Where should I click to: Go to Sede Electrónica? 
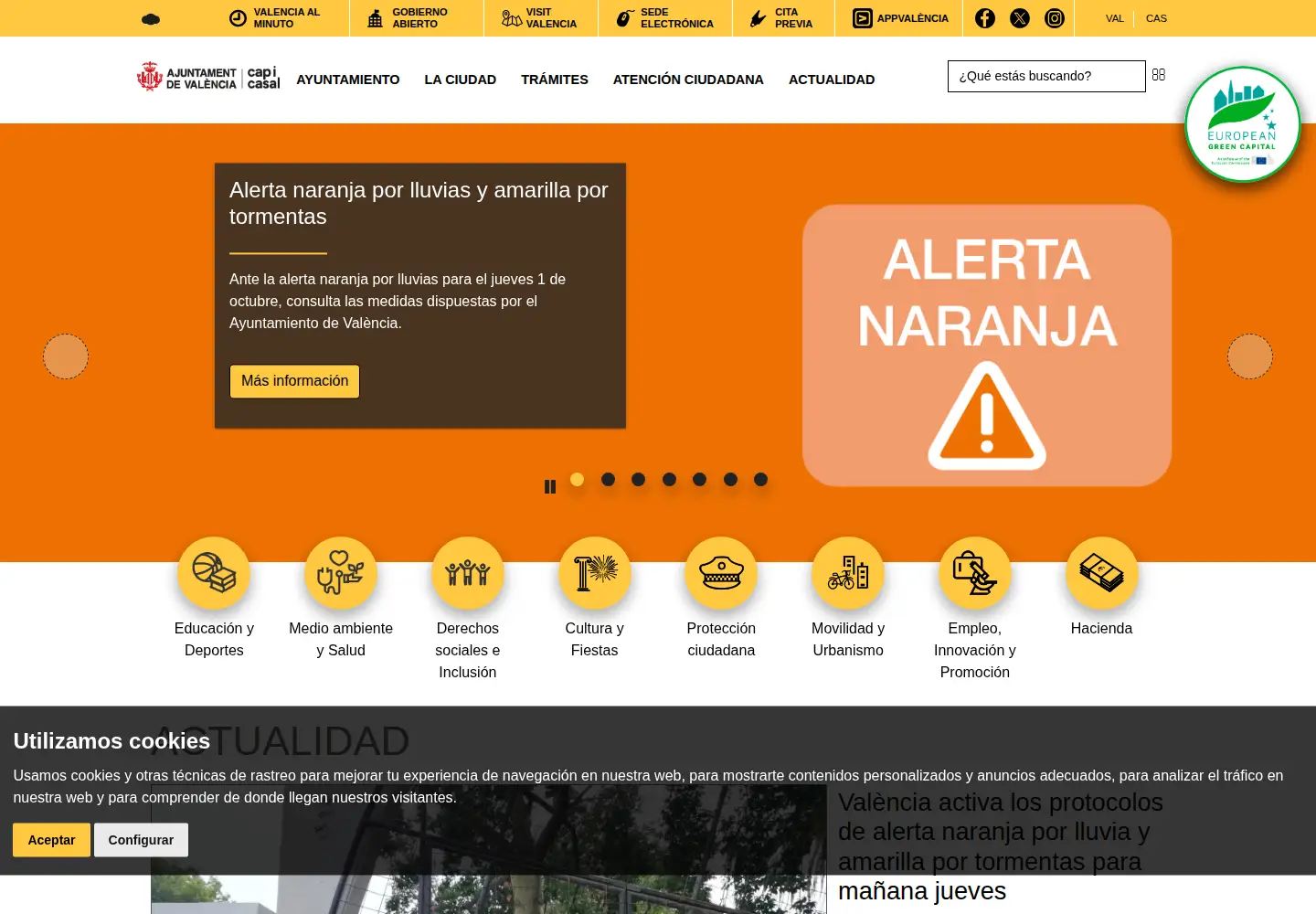664,18
